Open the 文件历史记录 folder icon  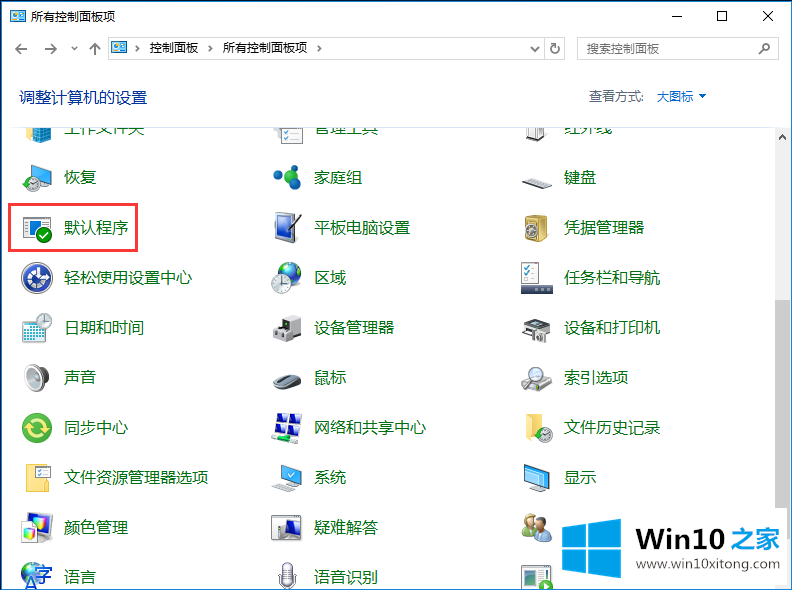pos(538,428)
